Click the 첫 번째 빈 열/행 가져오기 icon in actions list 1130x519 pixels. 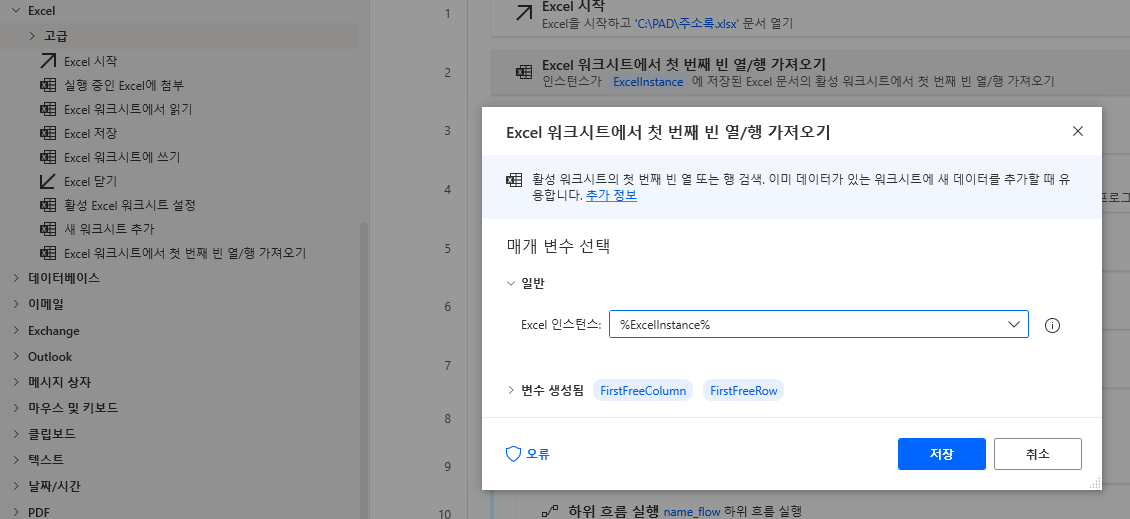(48, 253)
